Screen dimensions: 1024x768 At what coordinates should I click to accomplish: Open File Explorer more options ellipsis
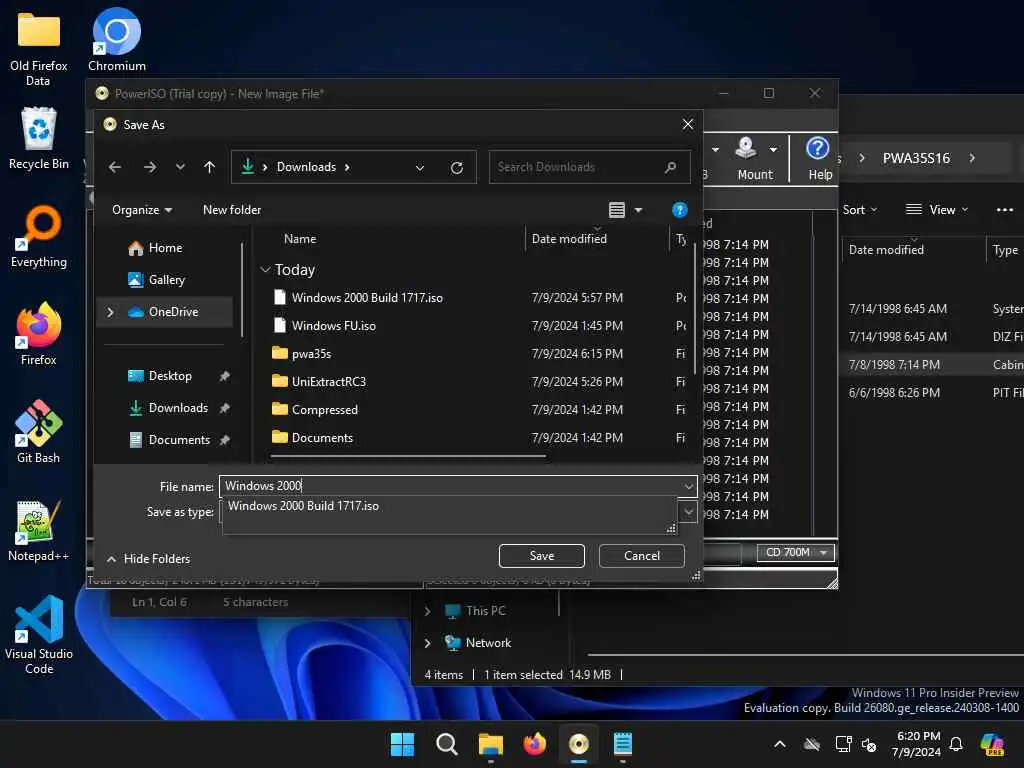click(1004, 210)
